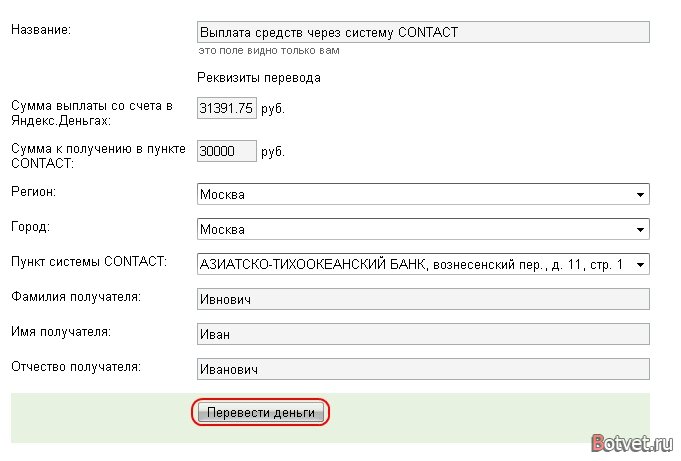
Task: Click the label 'Сумма выплаты со счета в Яндекс.Деньгах:'
Action: tap(92, 113)
